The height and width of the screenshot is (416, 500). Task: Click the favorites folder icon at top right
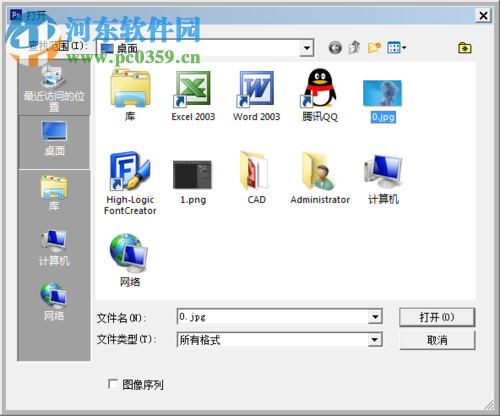click(x=465, y=48)
